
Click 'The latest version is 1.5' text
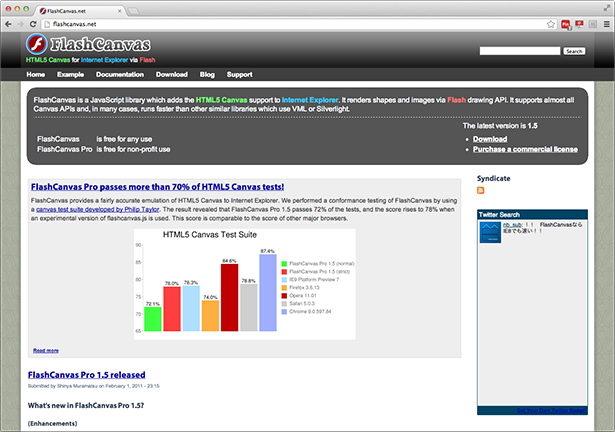coord(500,126)
